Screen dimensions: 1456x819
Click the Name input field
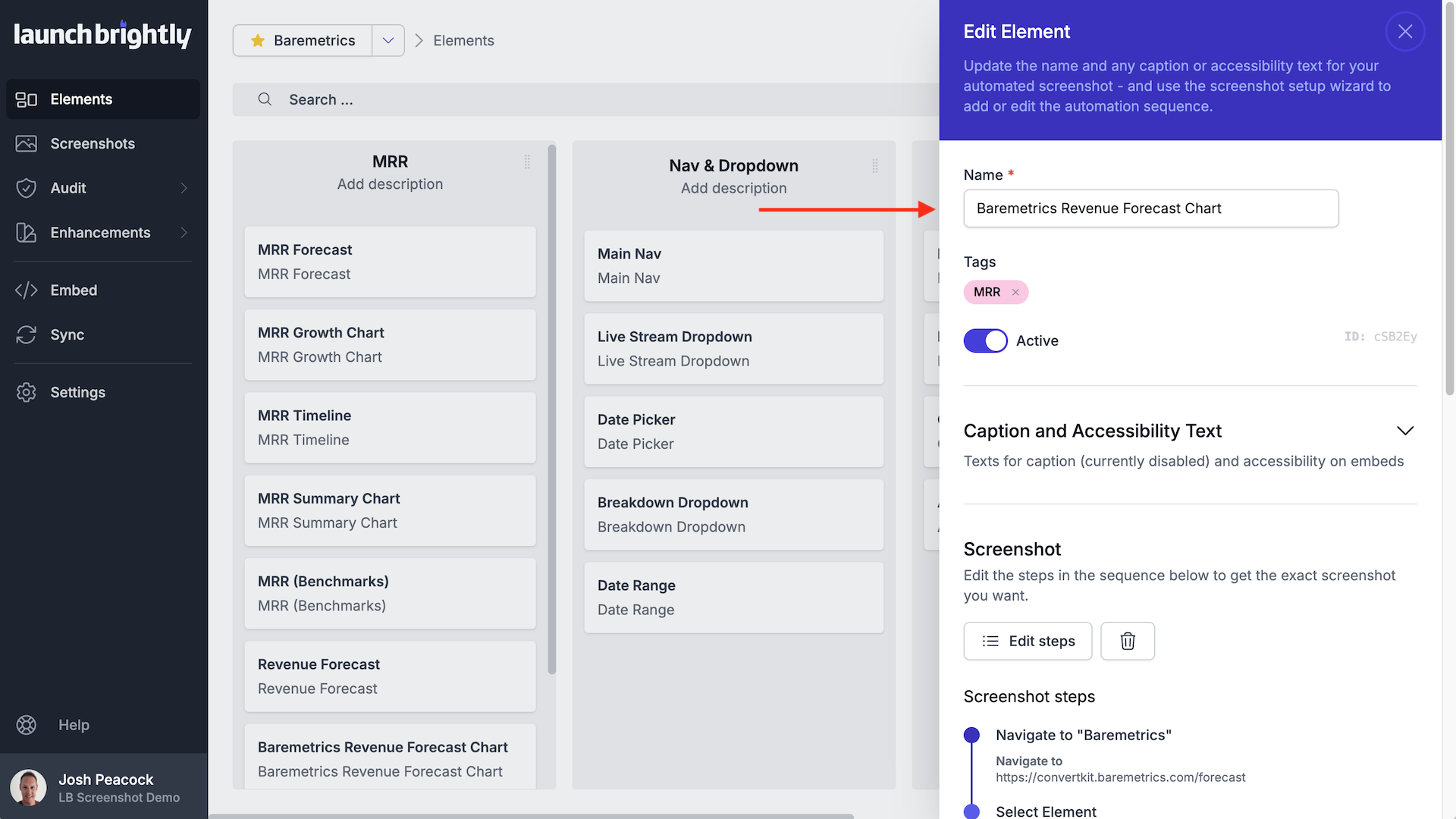click(x=1150, y=209)
